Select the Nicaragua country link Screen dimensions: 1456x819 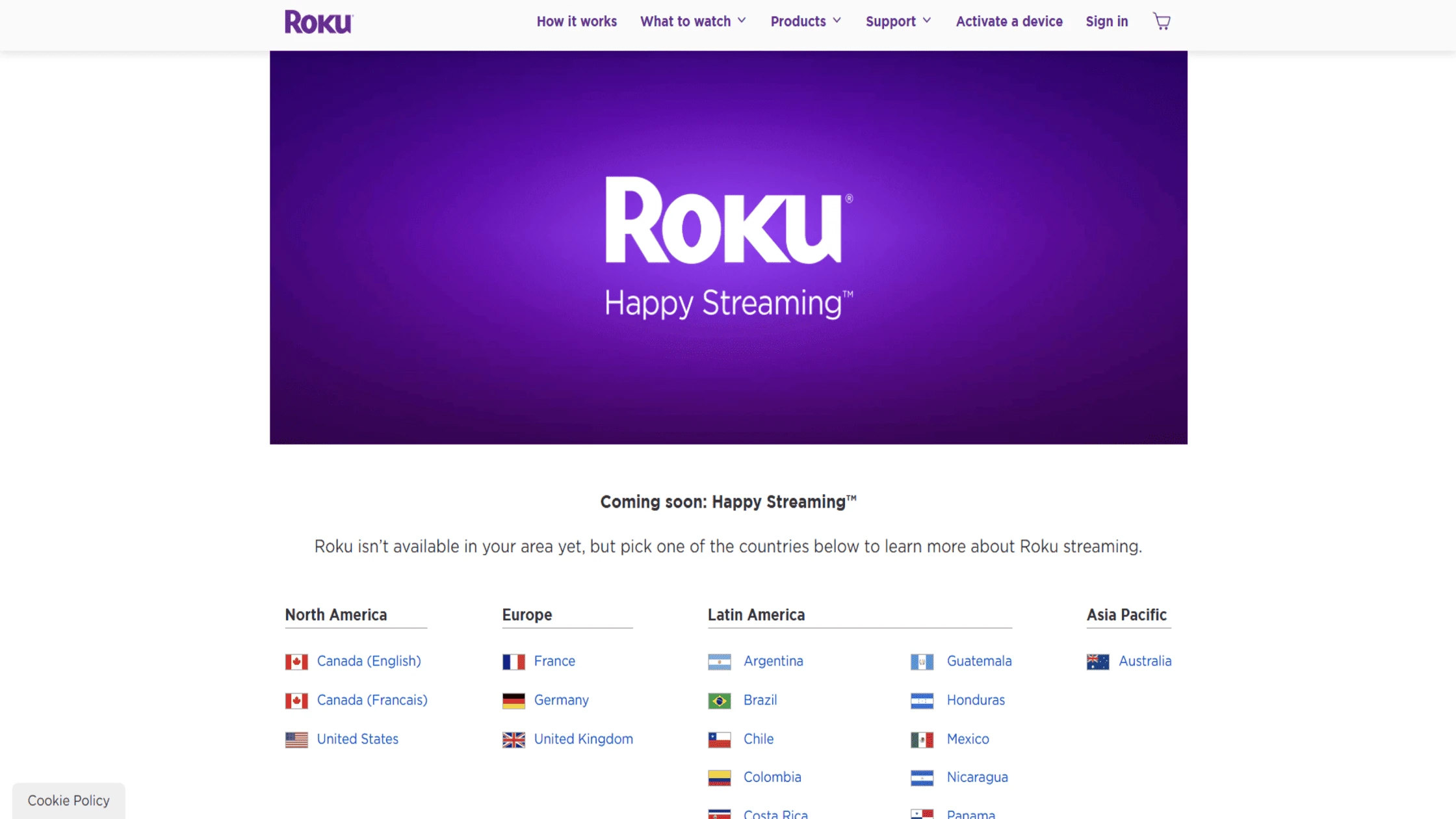pyautogui.click(x=978, y=777)
